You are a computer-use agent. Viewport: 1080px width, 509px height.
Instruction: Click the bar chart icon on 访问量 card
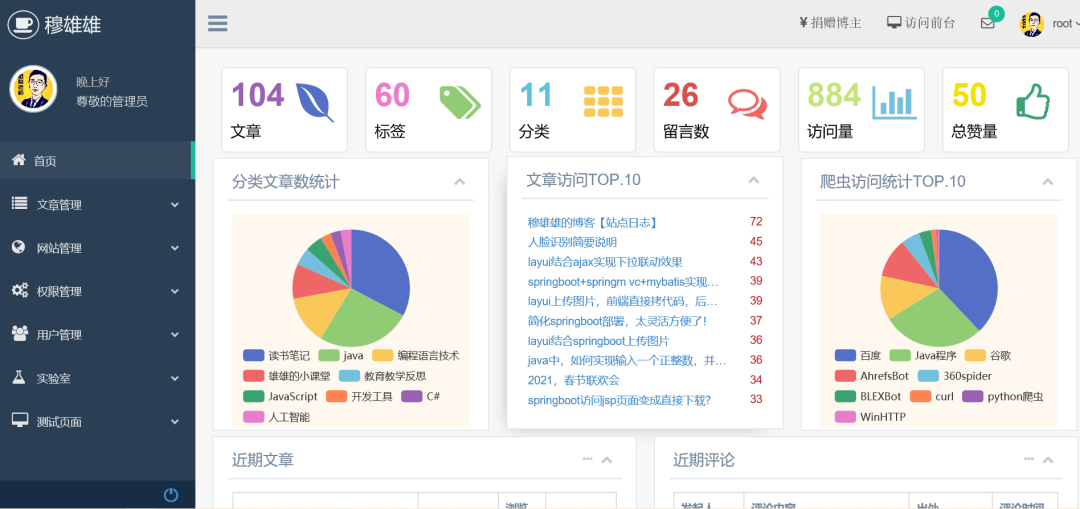point(894,102)
